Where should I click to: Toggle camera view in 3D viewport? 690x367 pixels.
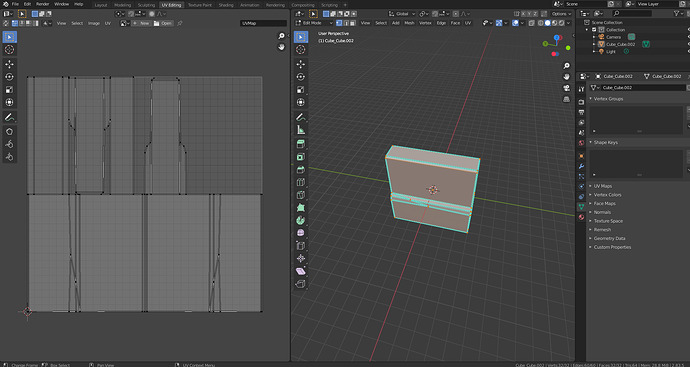click(x=567, y=88)
